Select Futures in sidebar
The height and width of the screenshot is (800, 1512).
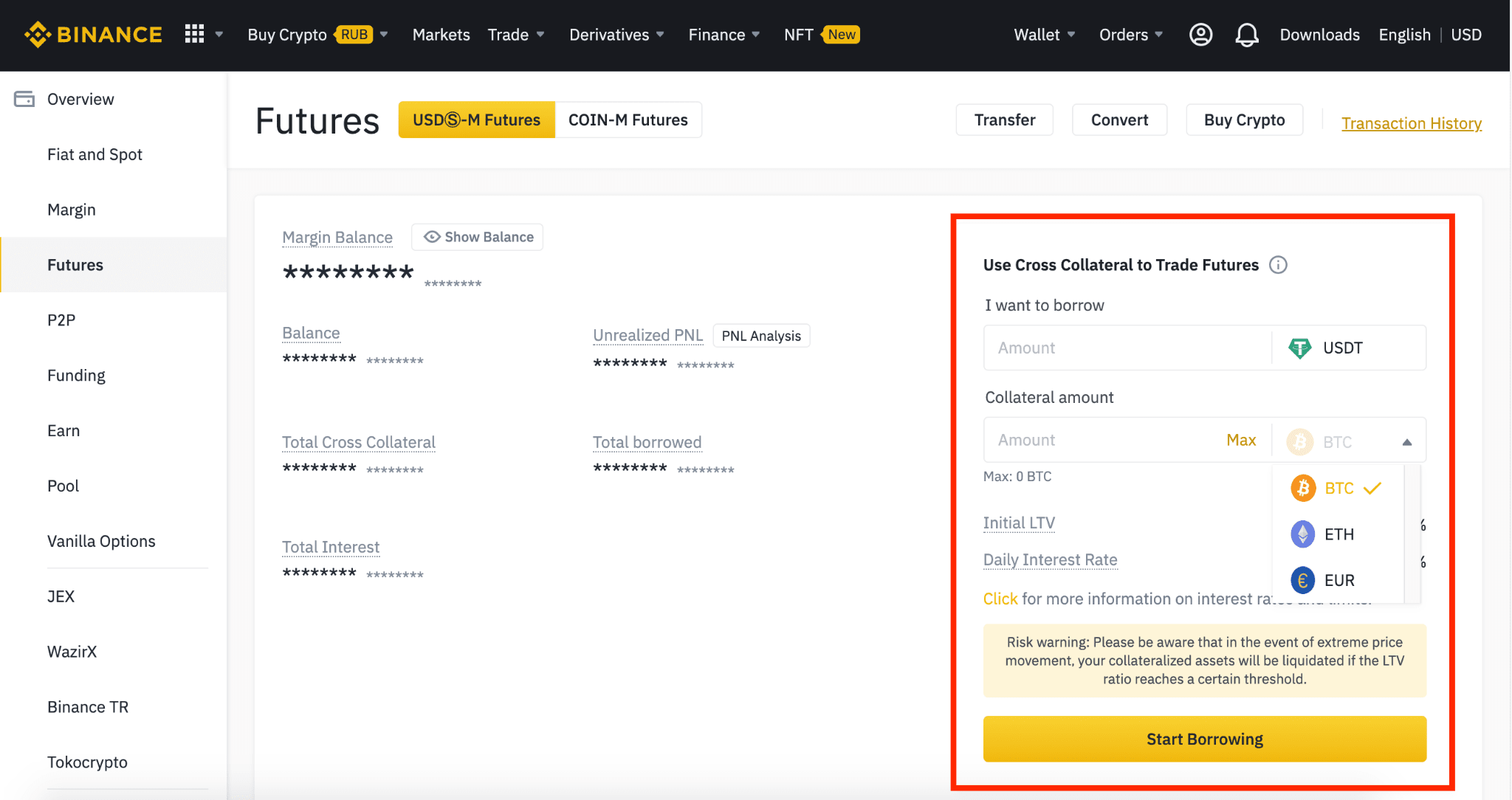pos(114,265)
